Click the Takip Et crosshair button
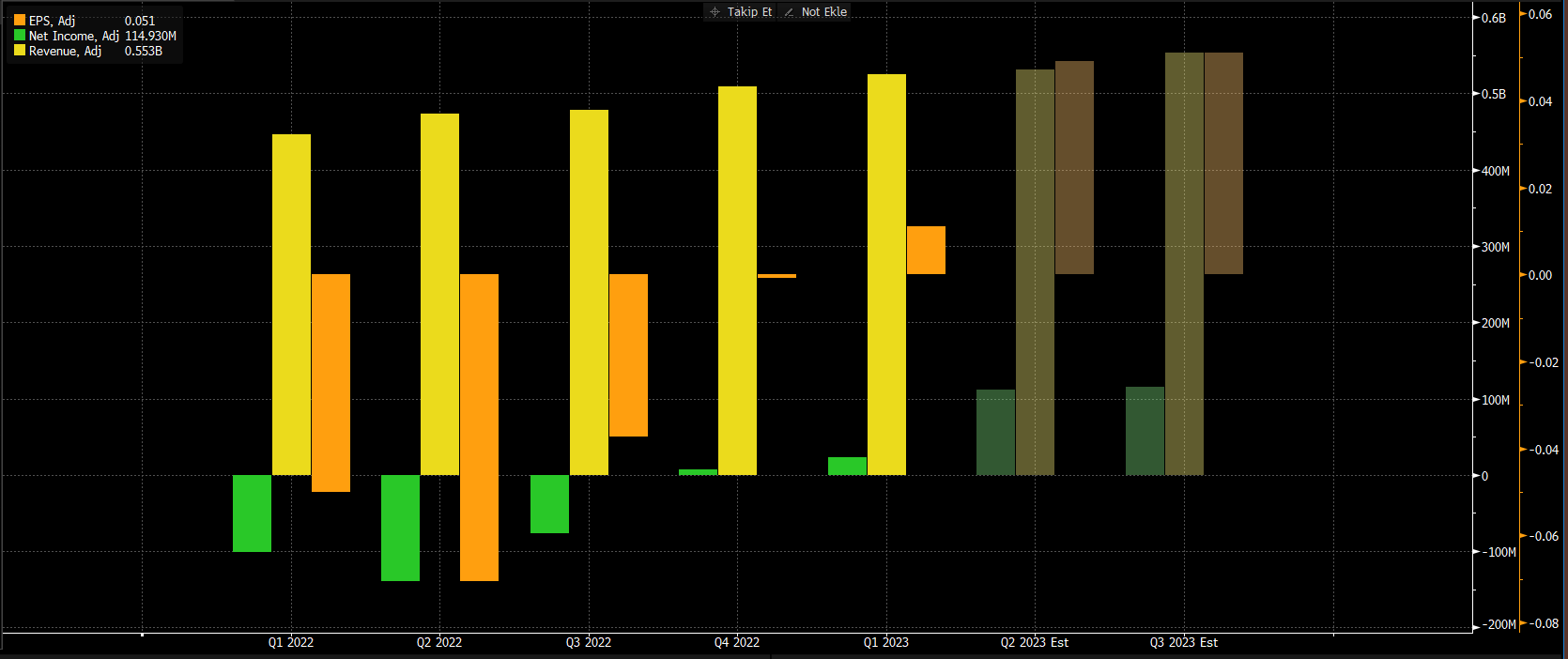The width and height of the screenshot is (1568, 659). [x=741, y=12]
